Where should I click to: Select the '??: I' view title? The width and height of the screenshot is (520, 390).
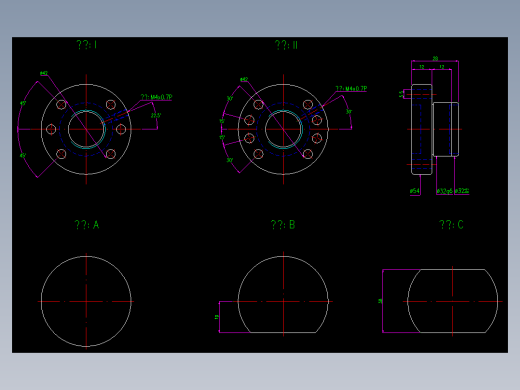[x=87, y=45]
